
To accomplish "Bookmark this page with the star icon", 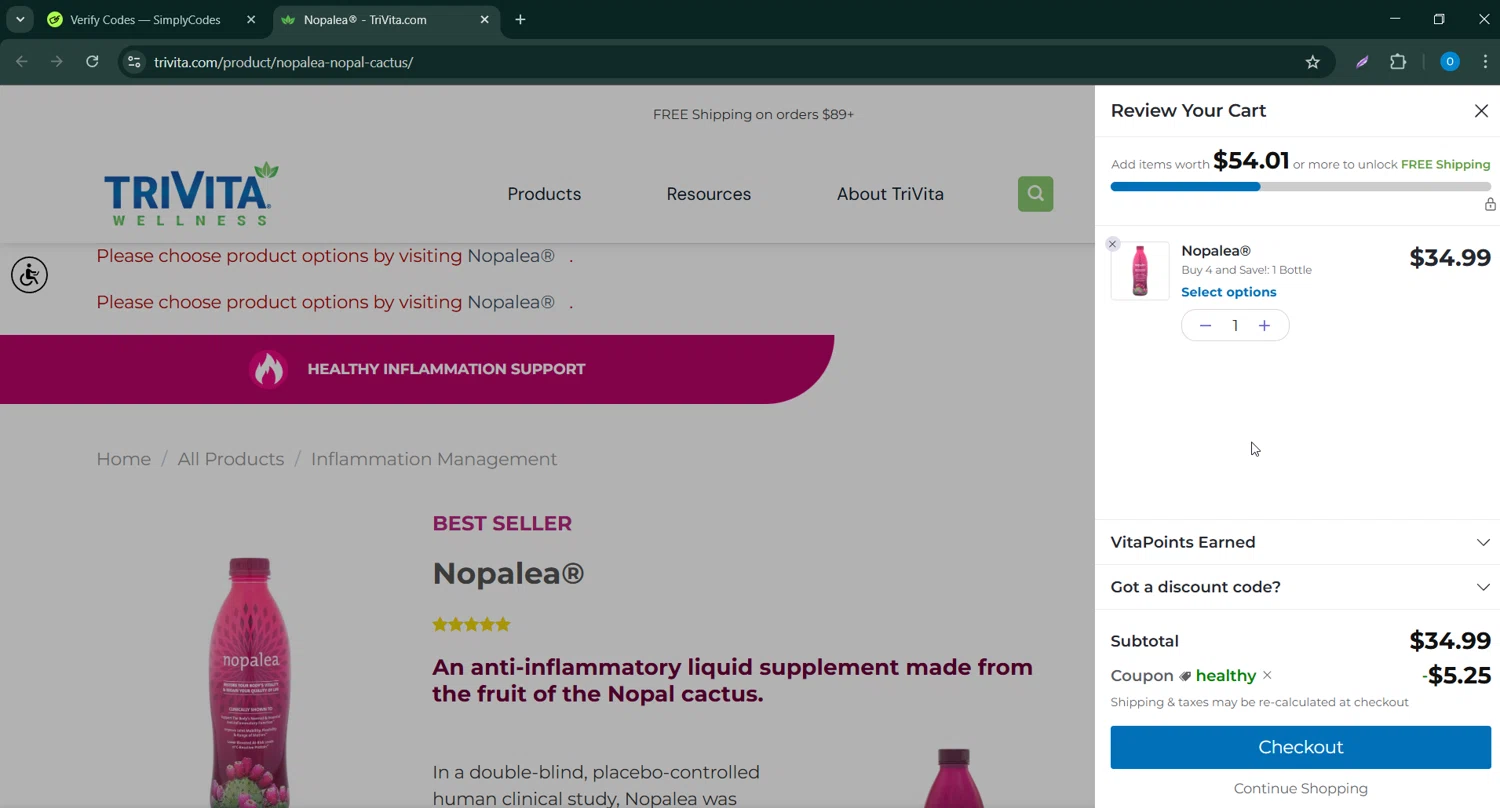I will coord(1313,62).
